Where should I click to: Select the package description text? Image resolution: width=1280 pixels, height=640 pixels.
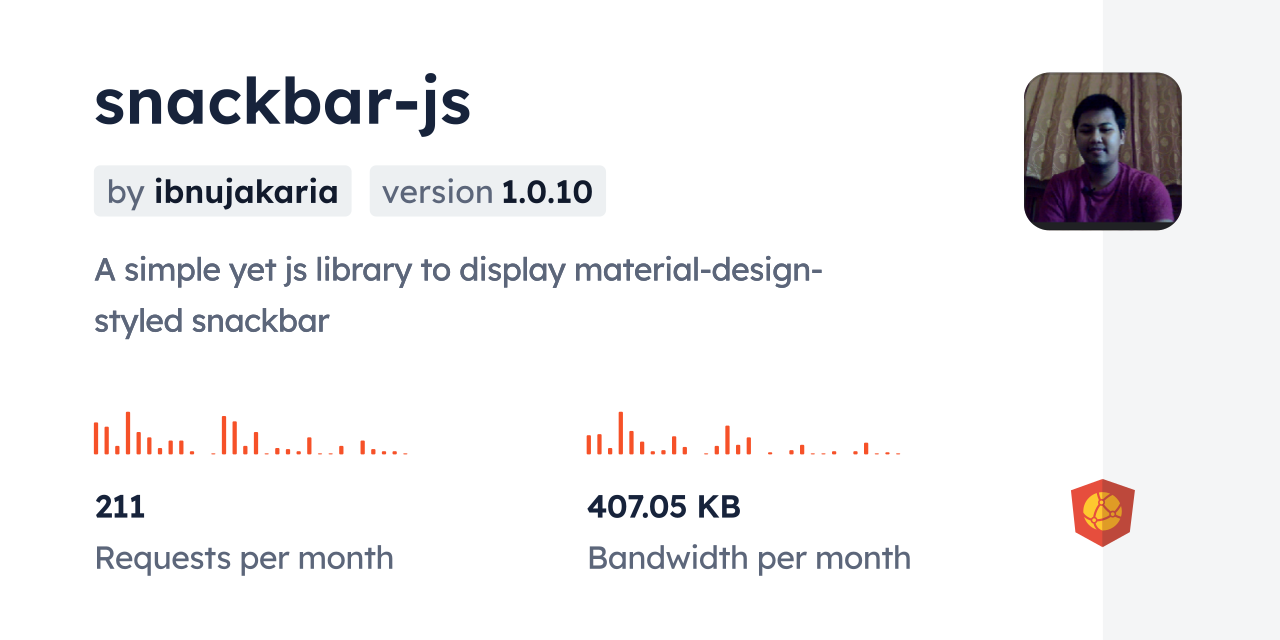[459, 295]
